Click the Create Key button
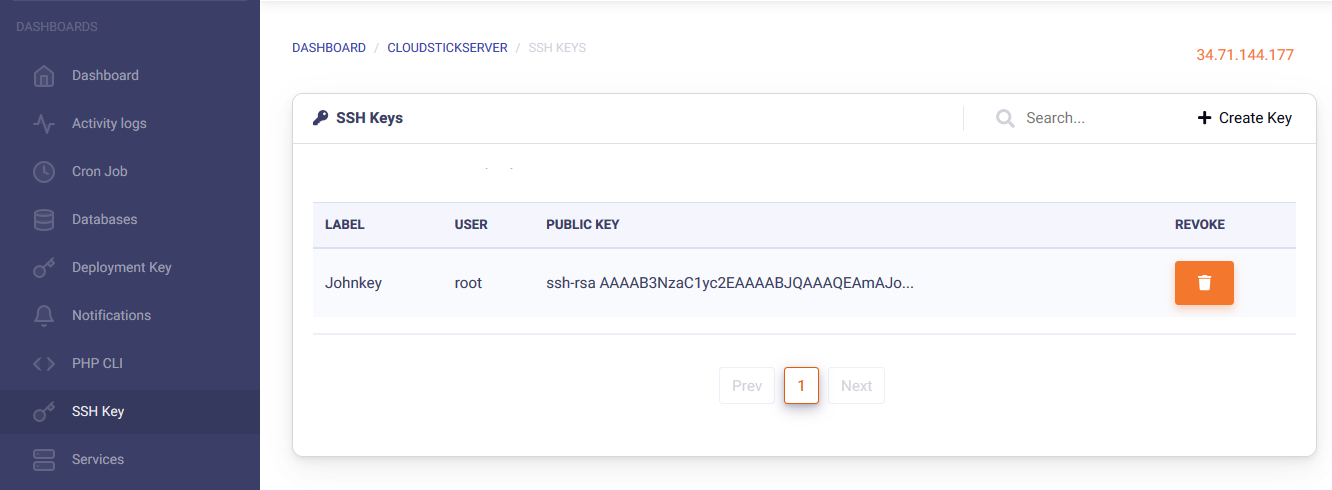This screenshot has width=1332, height=490. [x=1245, y=118]
